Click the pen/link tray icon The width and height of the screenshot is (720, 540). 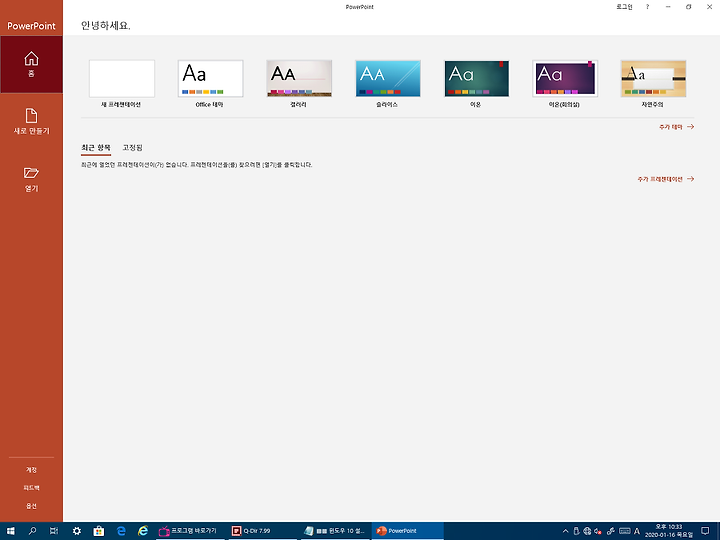[x=611, y=531]
